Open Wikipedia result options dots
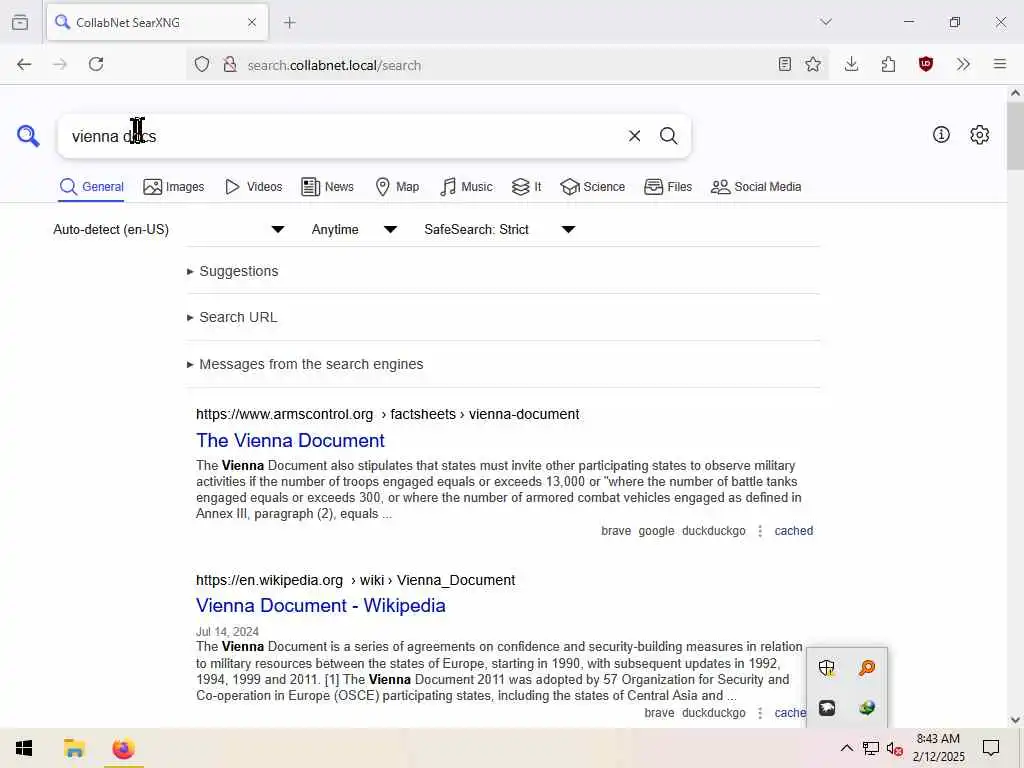Image resolution: width=1024 pixels, height=768 pixels. (760, 712)
